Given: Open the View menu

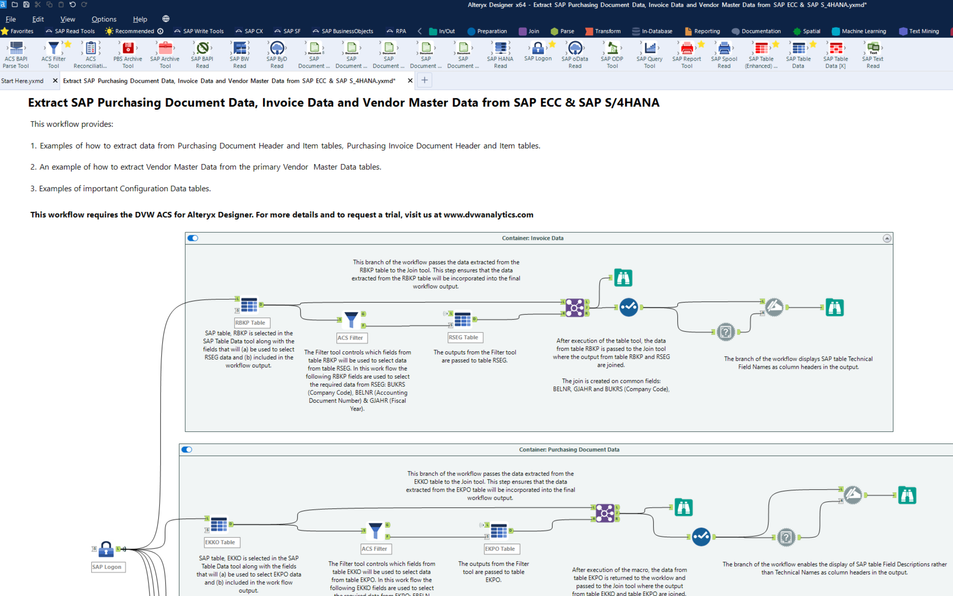Looking at the screenshot, I should click(x=67, y=19).
